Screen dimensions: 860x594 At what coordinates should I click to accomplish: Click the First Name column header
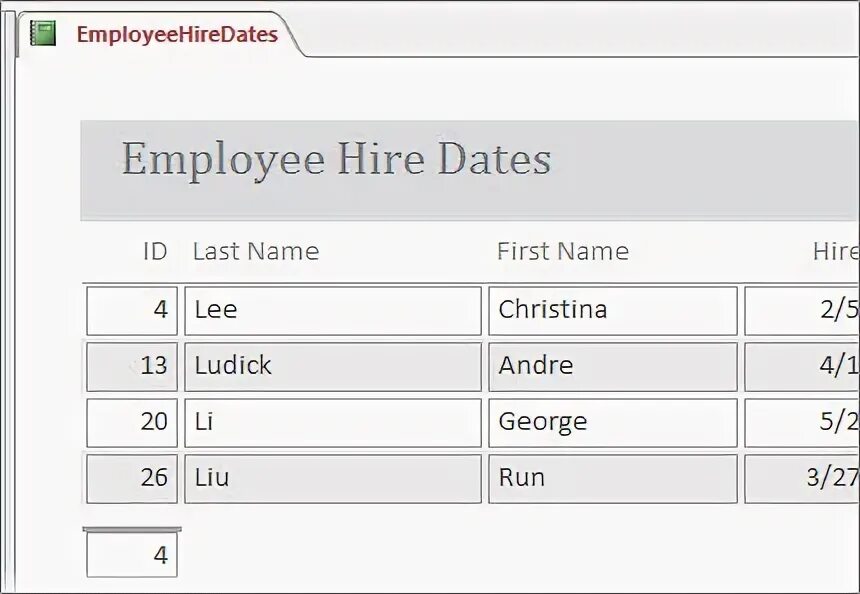tap(563, 251)
